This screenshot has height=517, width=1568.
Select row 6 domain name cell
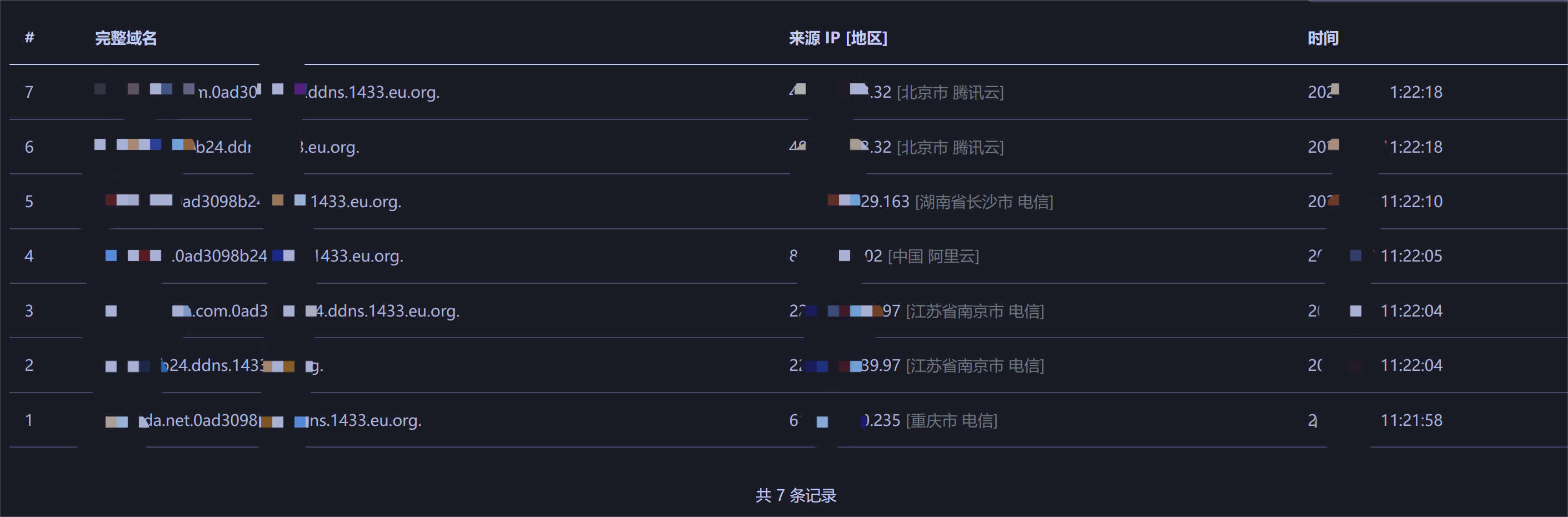click(x=227, y=147)
